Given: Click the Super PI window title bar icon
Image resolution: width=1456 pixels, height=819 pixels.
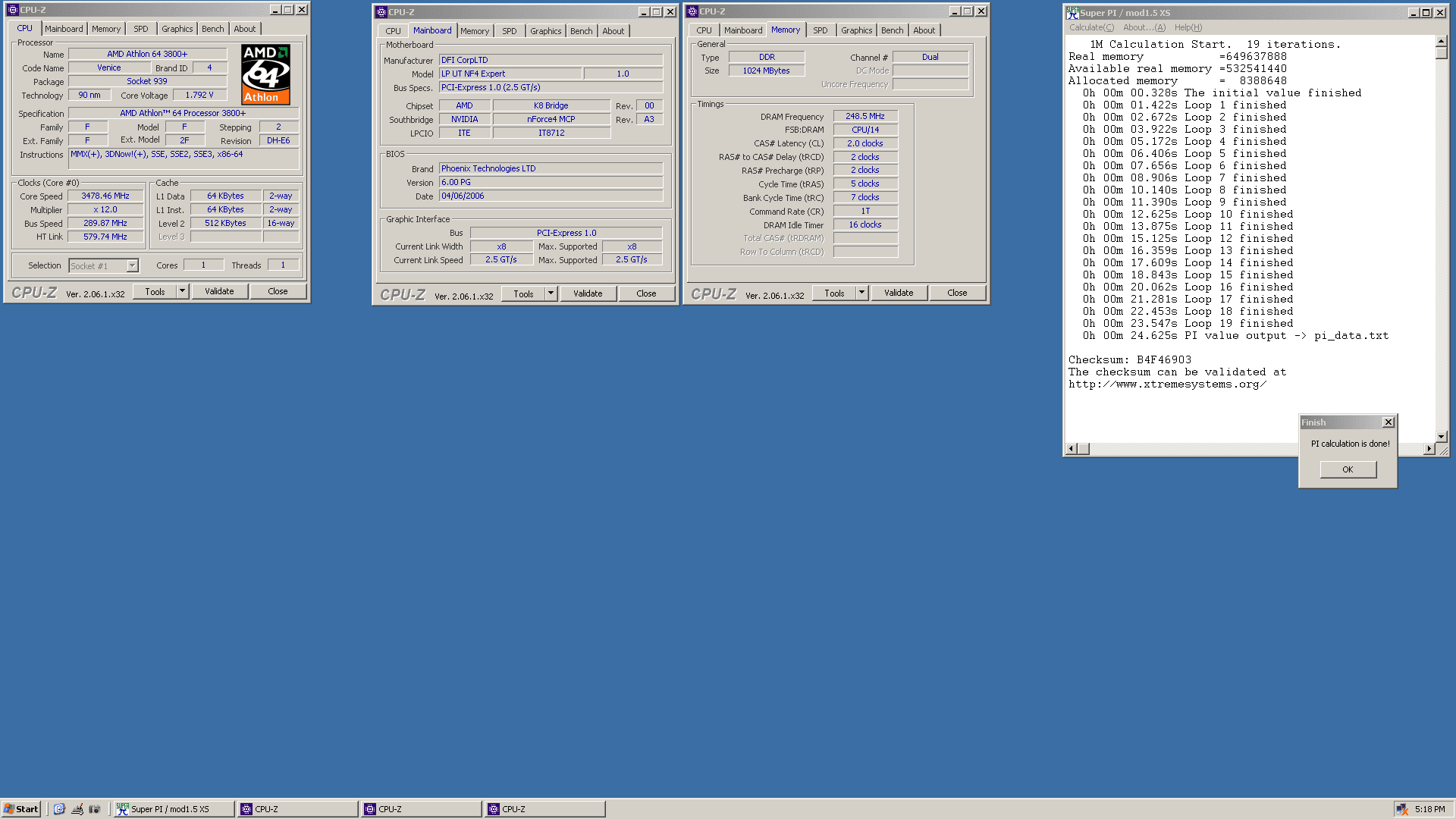Looking at the screenshot, I should [1072, 13].
